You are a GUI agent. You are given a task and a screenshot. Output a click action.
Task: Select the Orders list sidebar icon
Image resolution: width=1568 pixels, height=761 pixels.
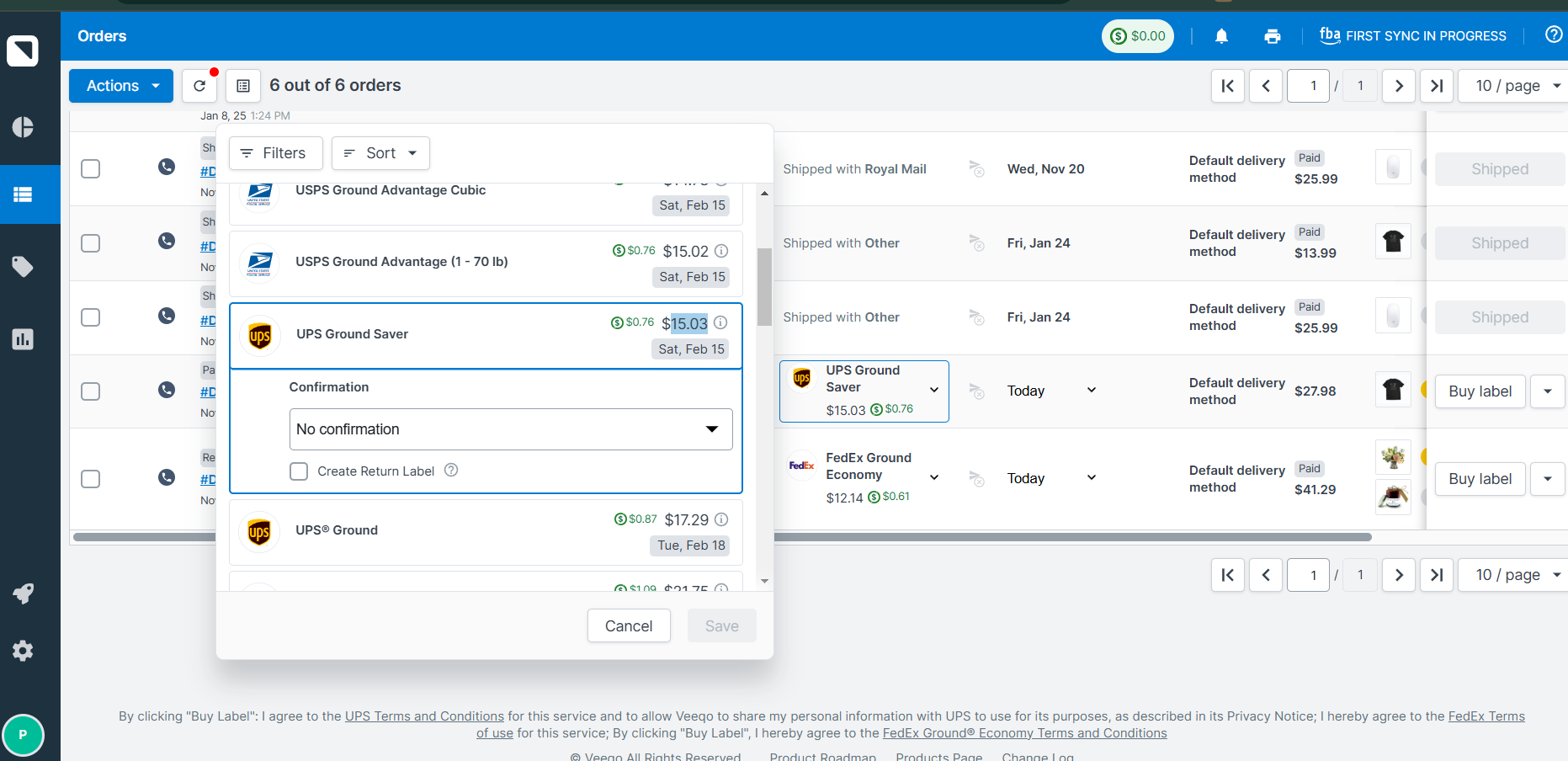(23, 194)
